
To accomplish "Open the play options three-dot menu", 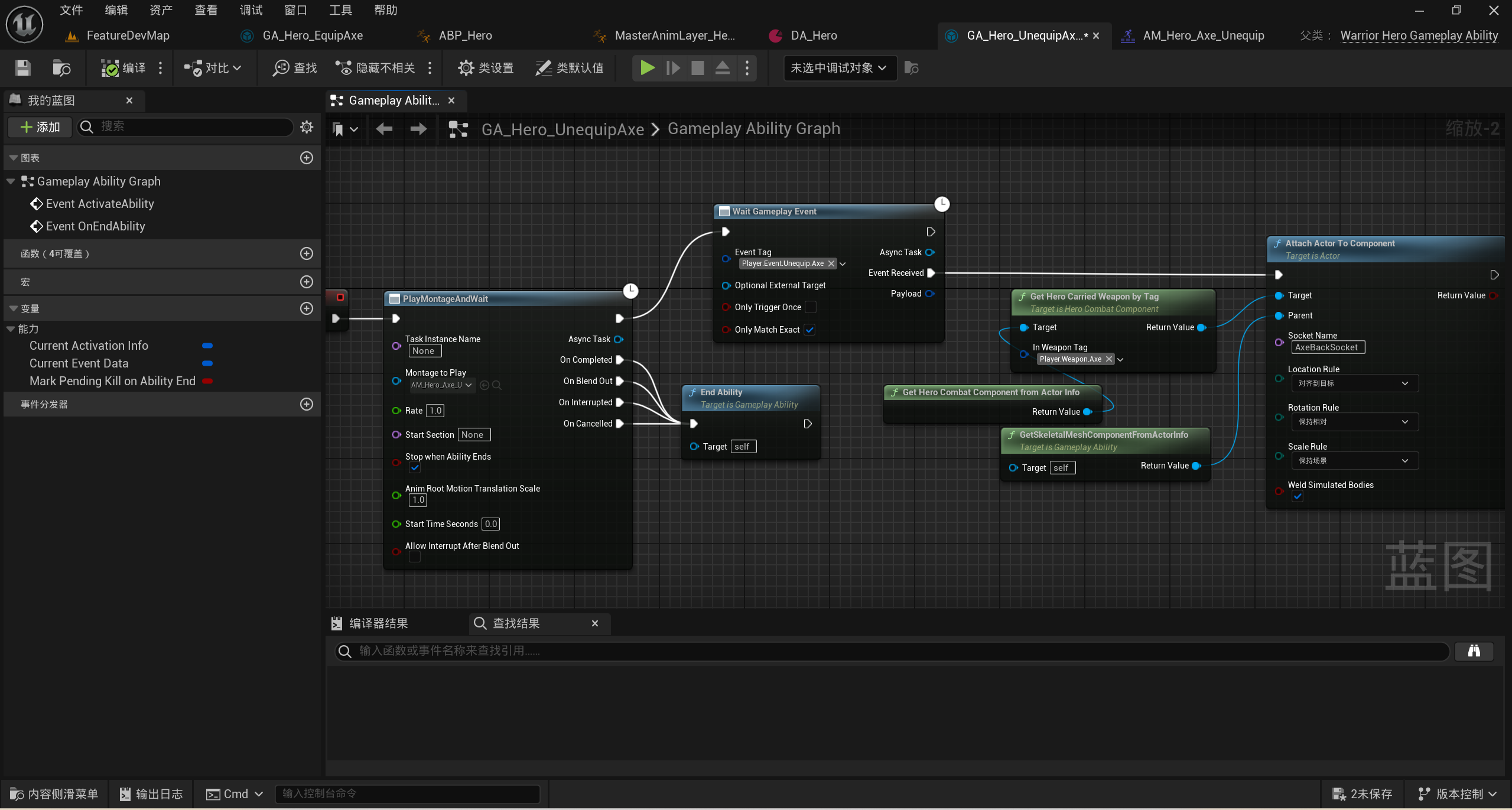I will [x=747, y=68].
